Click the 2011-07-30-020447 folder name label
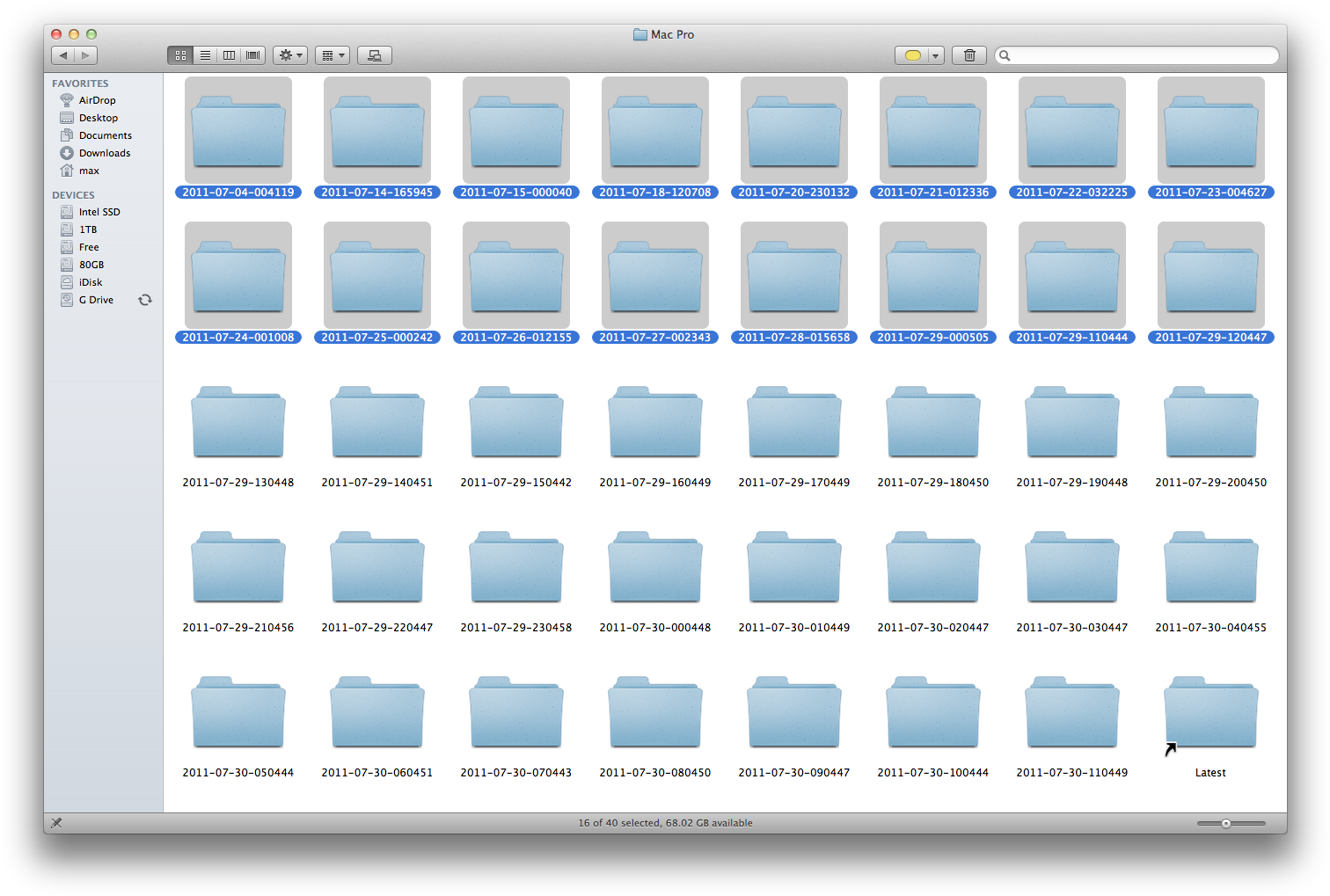Image resolution: width=1330 pixels, height=896 pixels. point(933,628)
